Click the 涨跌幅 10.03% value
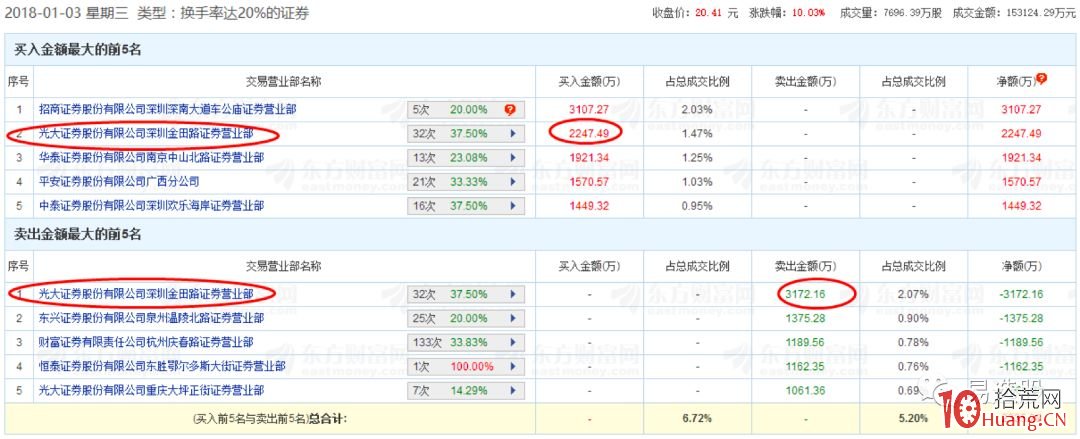The width and height of the screenshot is (1080, 439). 811,13
